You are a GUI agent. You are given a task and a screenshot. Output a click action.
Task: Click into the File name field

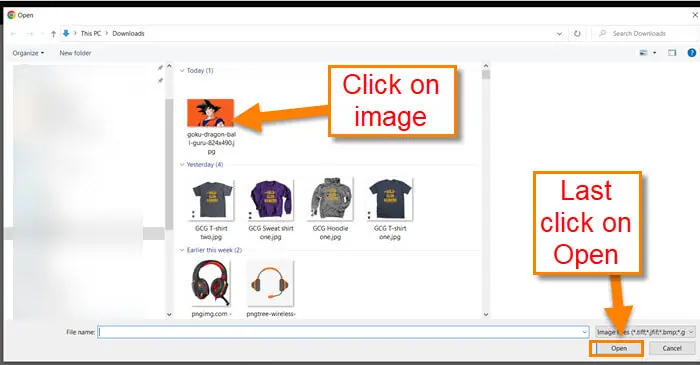click(x=343, y=332)
